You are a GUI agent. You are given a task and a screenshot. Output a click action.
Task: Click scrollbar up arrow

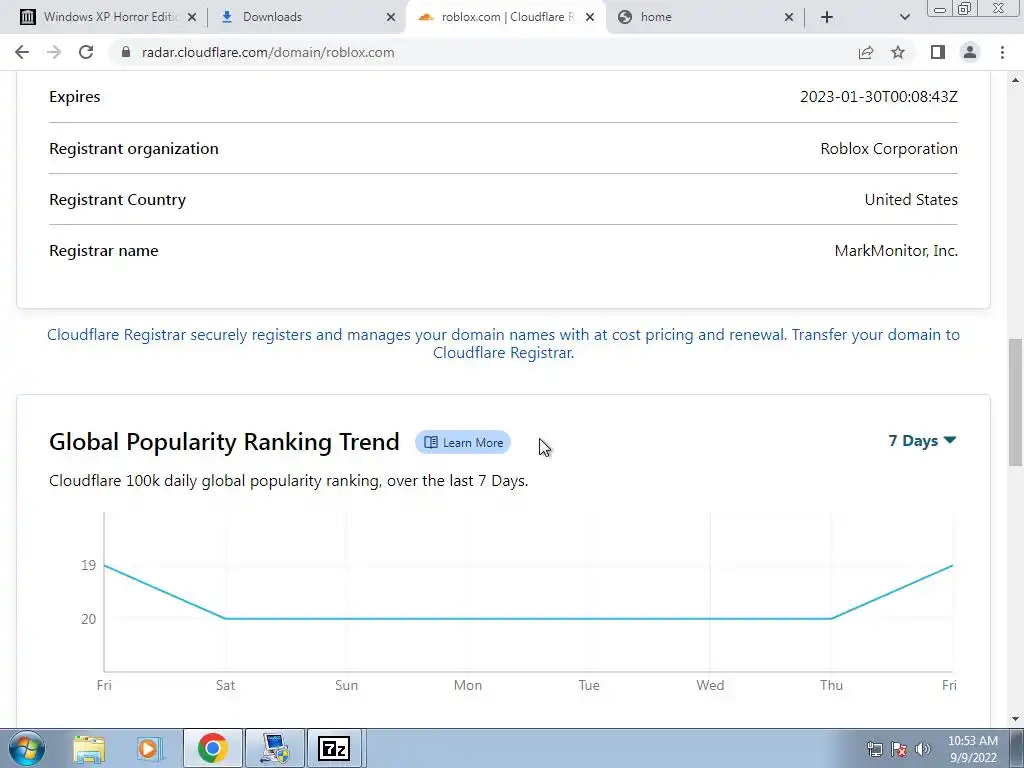(1016, 80)
